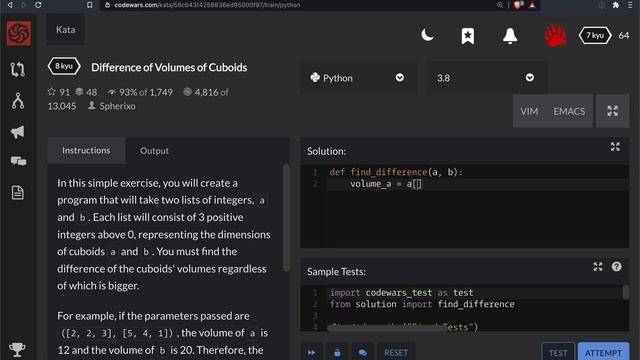Expand the Sample Tests panel
640x360 pixels.
coord(598,267)
